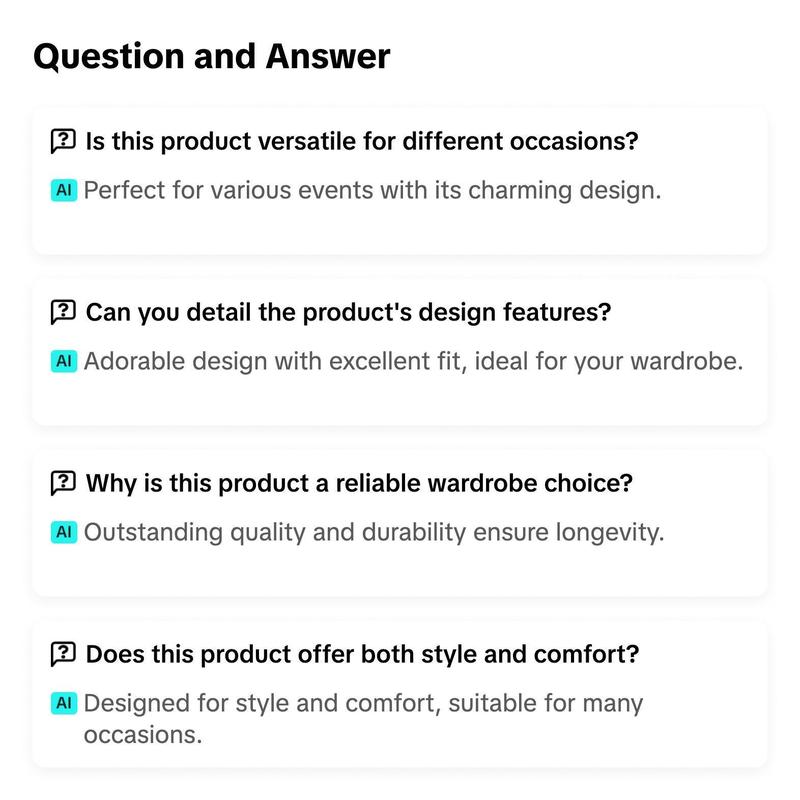Open 'Is this product versatile for different occasions?'
800x800 pixels.
[362, 141]
